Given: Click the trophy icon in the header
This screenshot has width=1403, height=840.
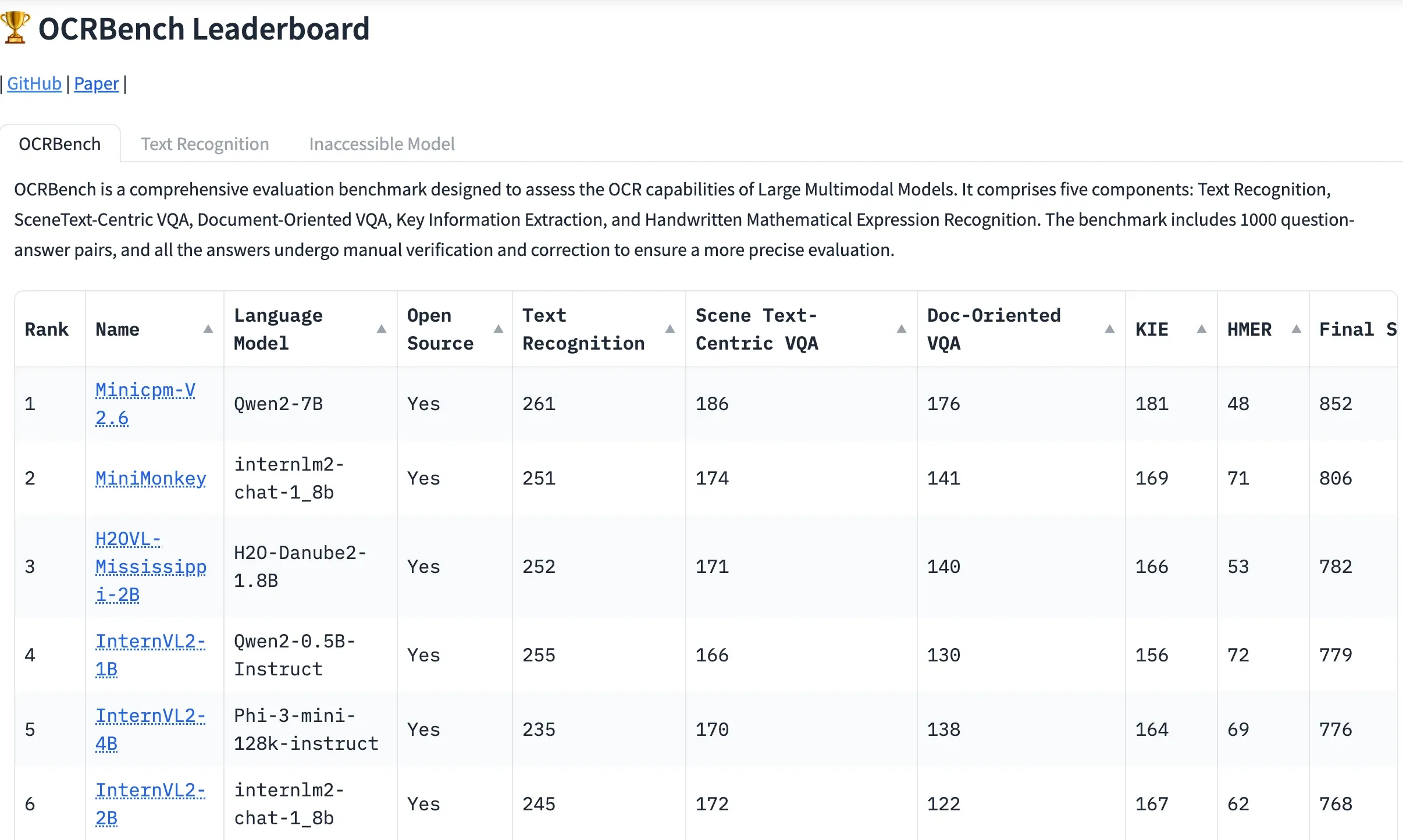Looking at the screenshot, I should click(x=15, y=28).
